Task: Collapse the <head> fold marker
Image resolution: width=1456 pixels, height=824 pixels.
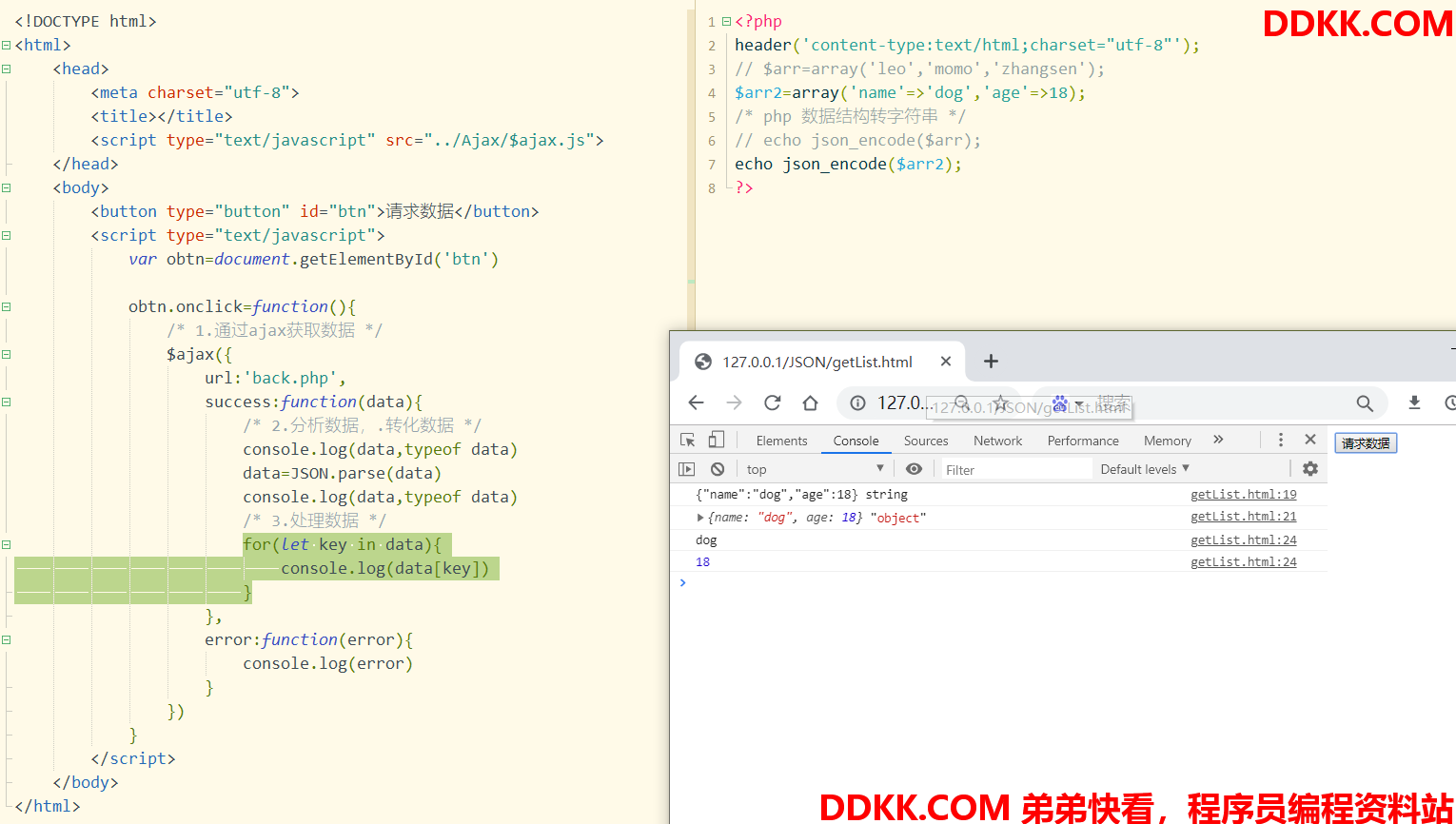Action: point(6,69)
